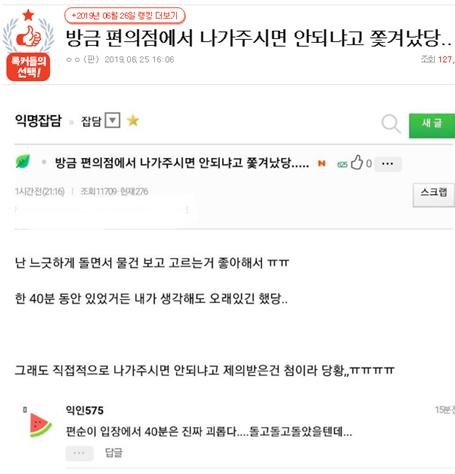Click the bold post title in thread
455x474 pixels.
182,163
